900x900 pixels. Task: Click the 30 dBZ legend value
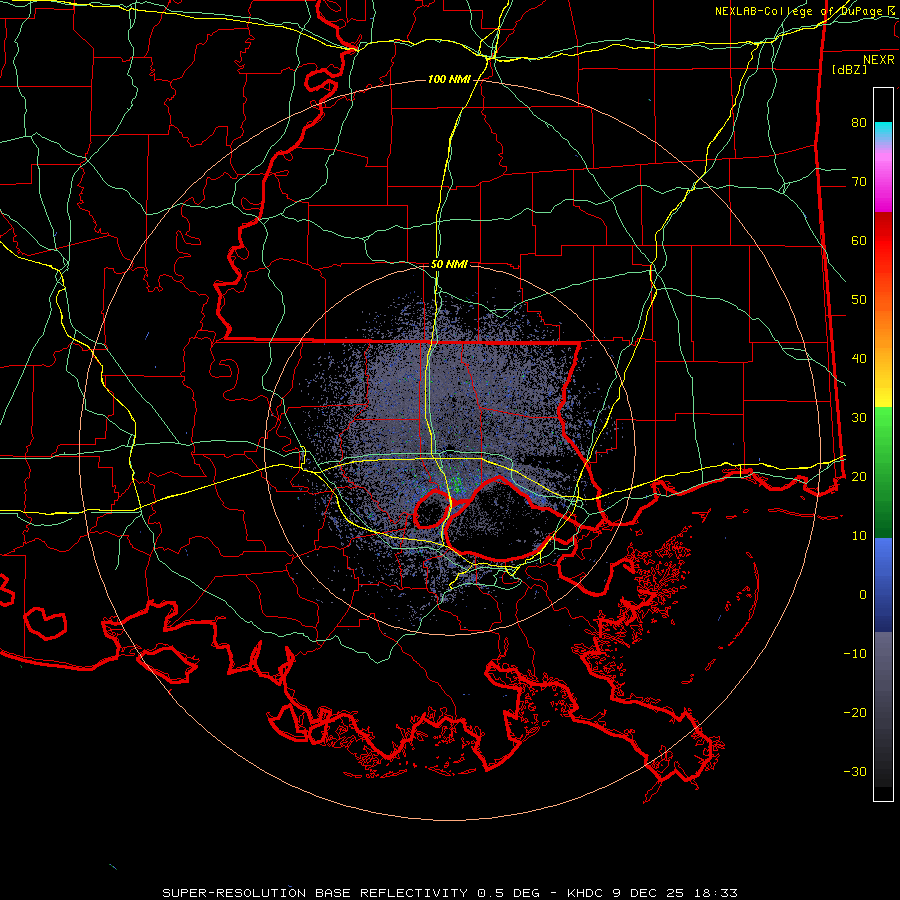(x=859, y=418)
